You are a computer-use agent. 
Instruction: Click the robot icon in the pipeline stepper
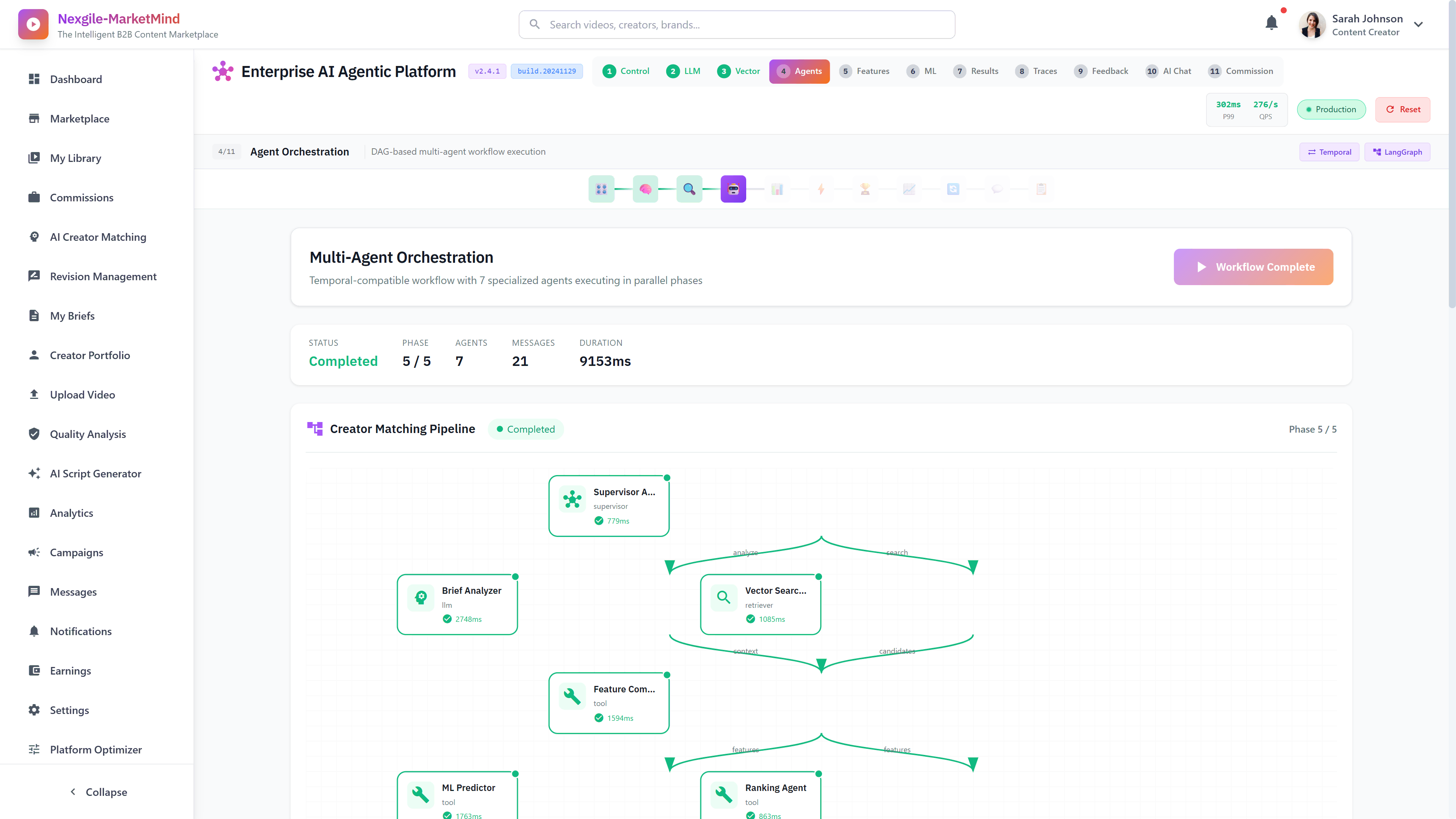click(733, 188)
